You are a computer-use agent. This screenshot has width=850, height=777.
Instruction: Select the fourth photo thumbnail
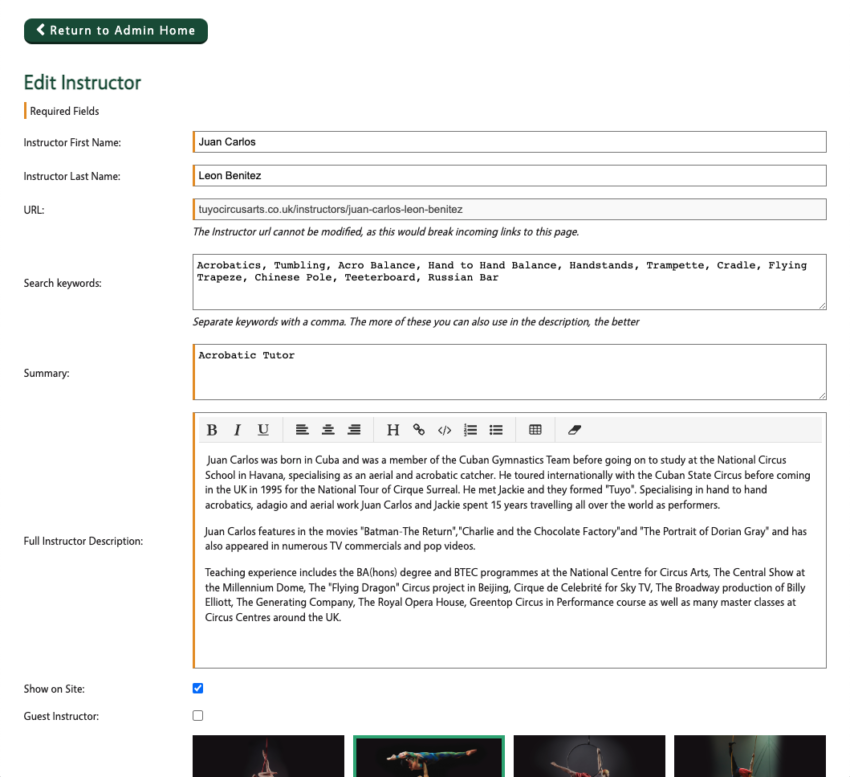coord(750,756)
